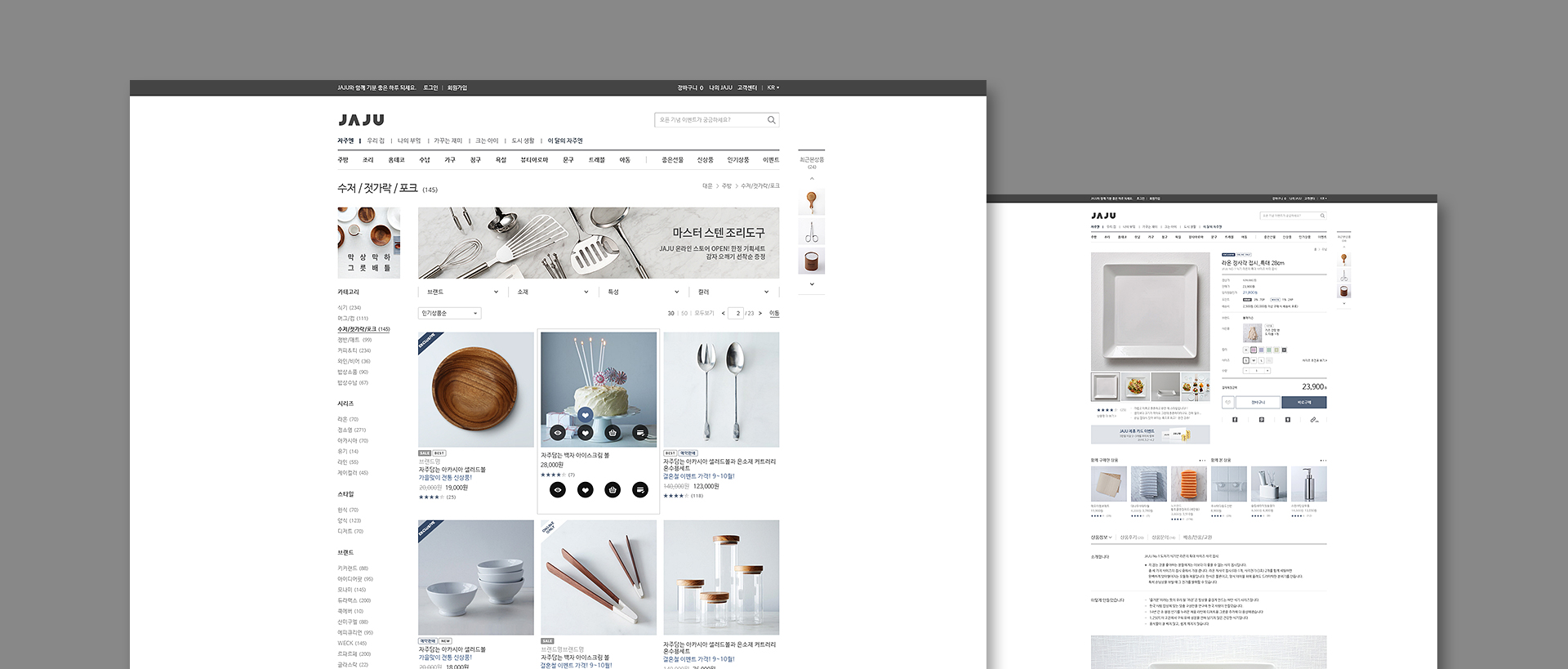Click the 고객센터 link in top bar

point(747,87)
